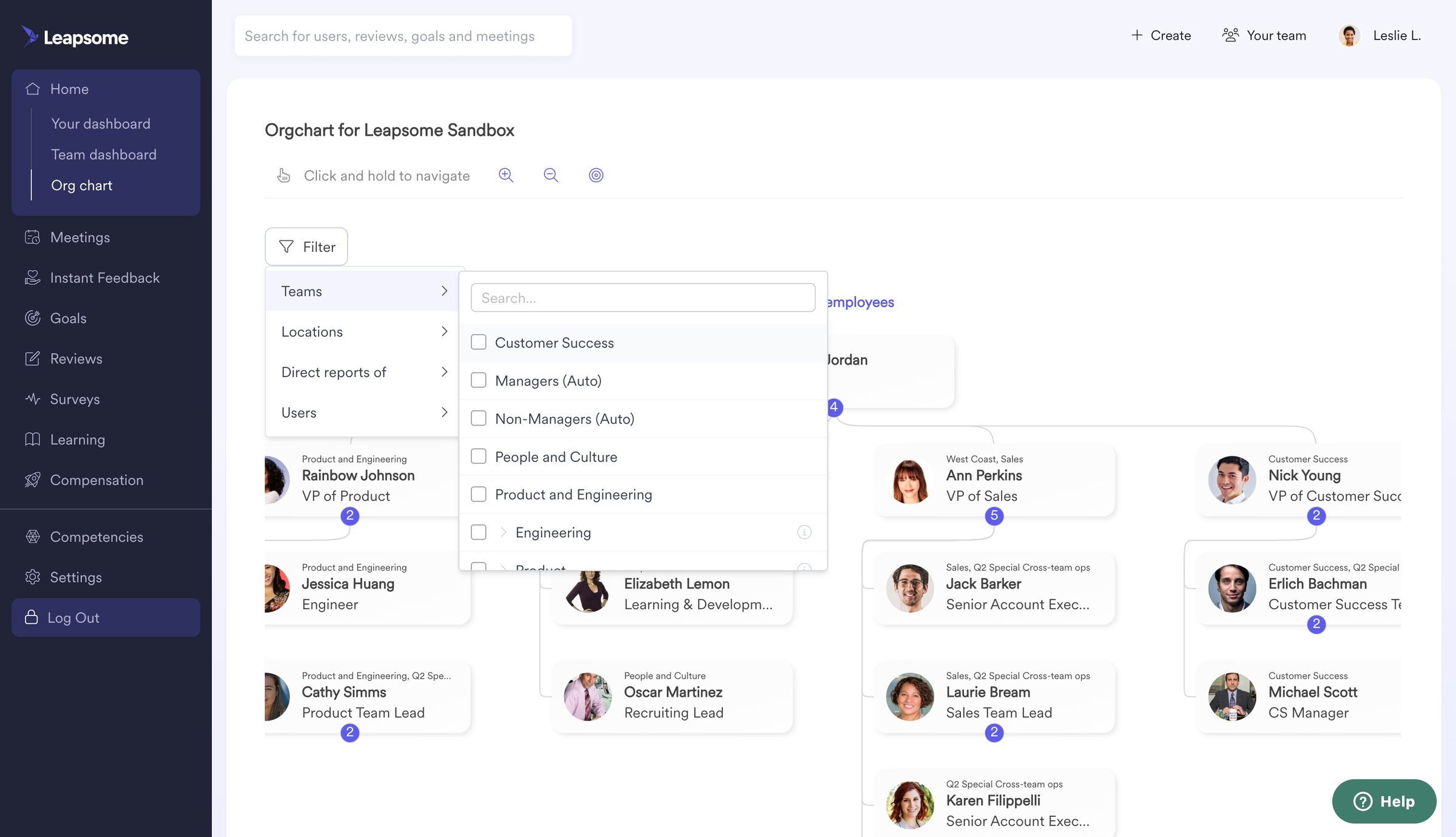The image size is (1456, 837).
Task: Click the global search field
Action: pos(403,36)
